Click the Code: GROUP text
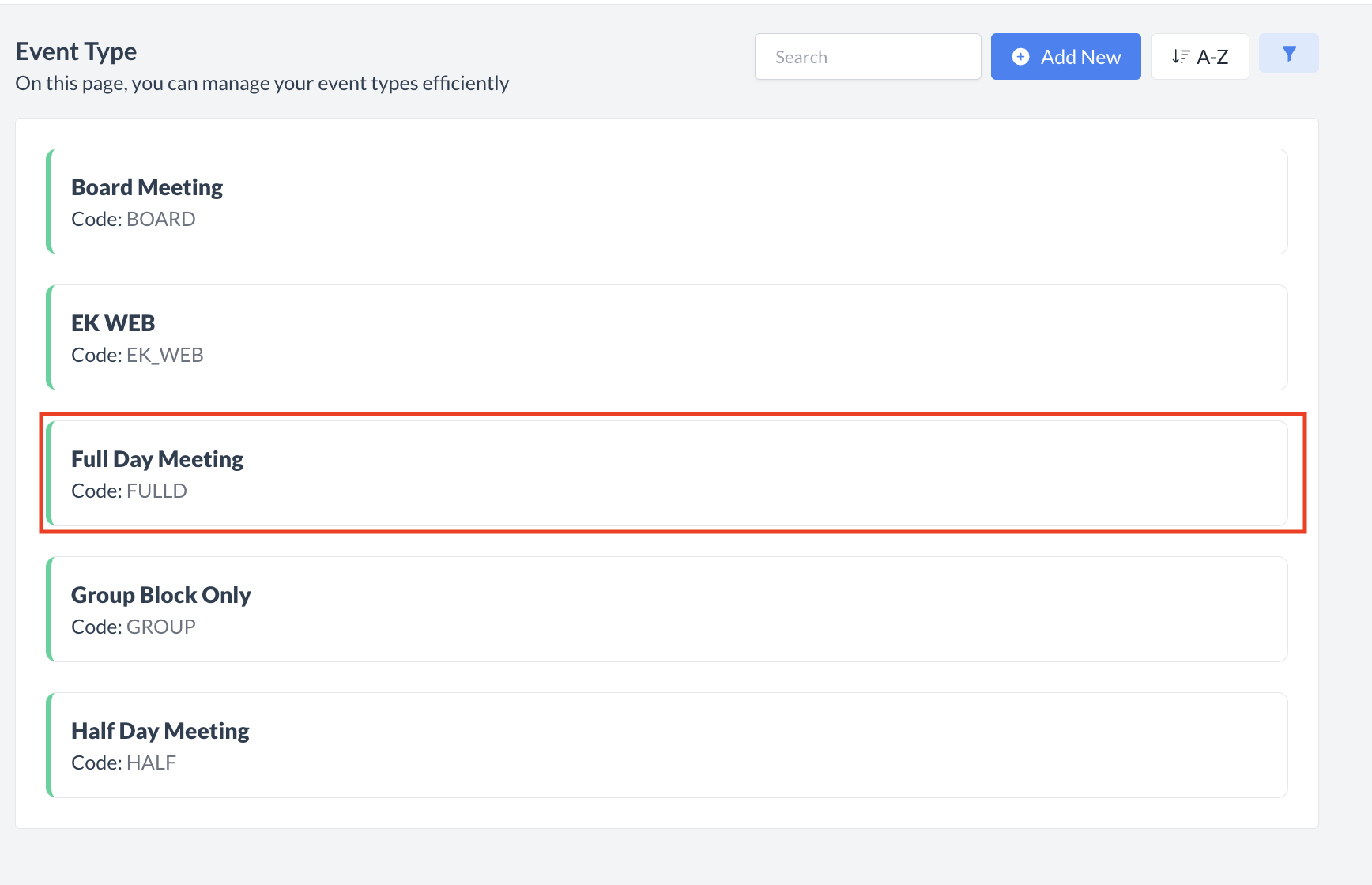1372x885 pixels. pos(133,627)
